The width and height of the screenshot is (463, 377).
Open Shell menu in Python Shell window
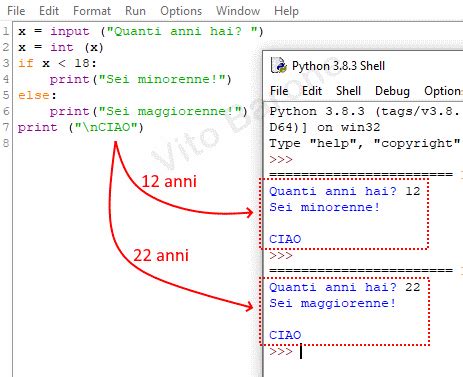(x=348, y=91)
